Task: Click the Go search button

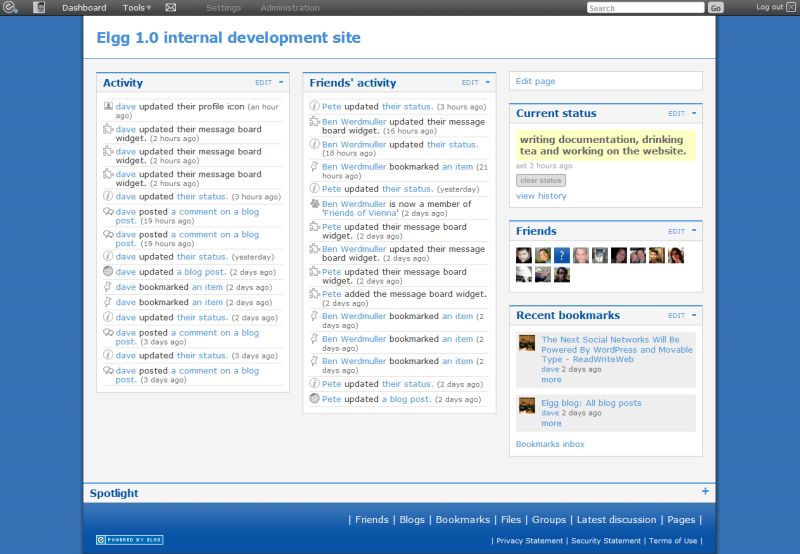Action: tap(716, 8)
